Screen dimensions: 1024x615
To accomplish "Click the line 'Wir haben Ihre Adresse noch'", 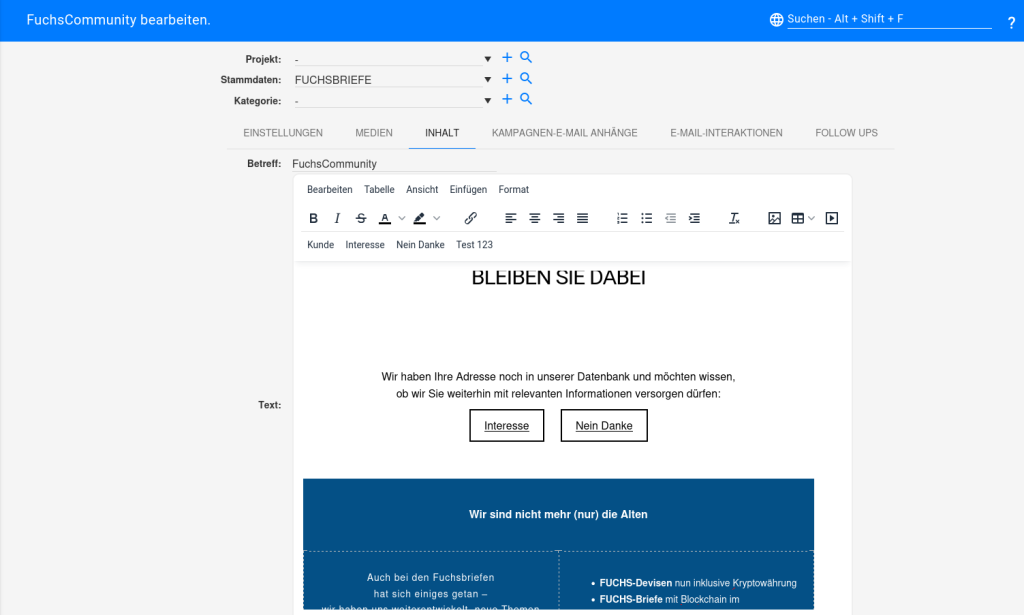I will point(558,377).
